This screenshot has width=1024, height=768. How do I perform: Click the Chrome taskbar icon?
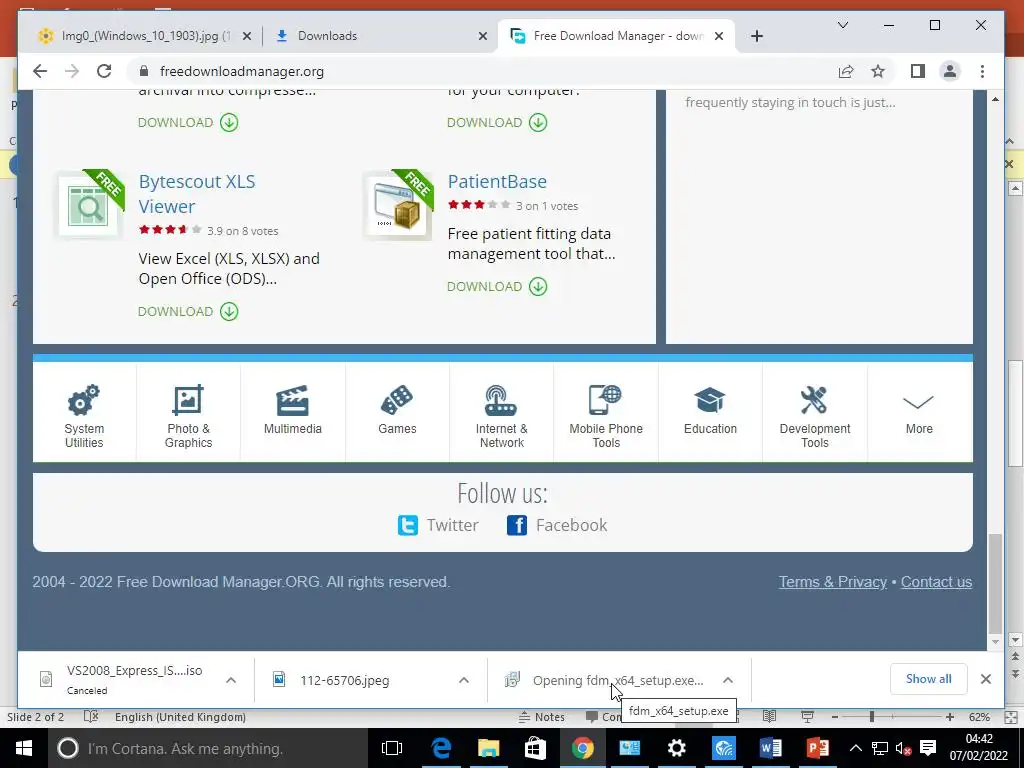(583, 748)
